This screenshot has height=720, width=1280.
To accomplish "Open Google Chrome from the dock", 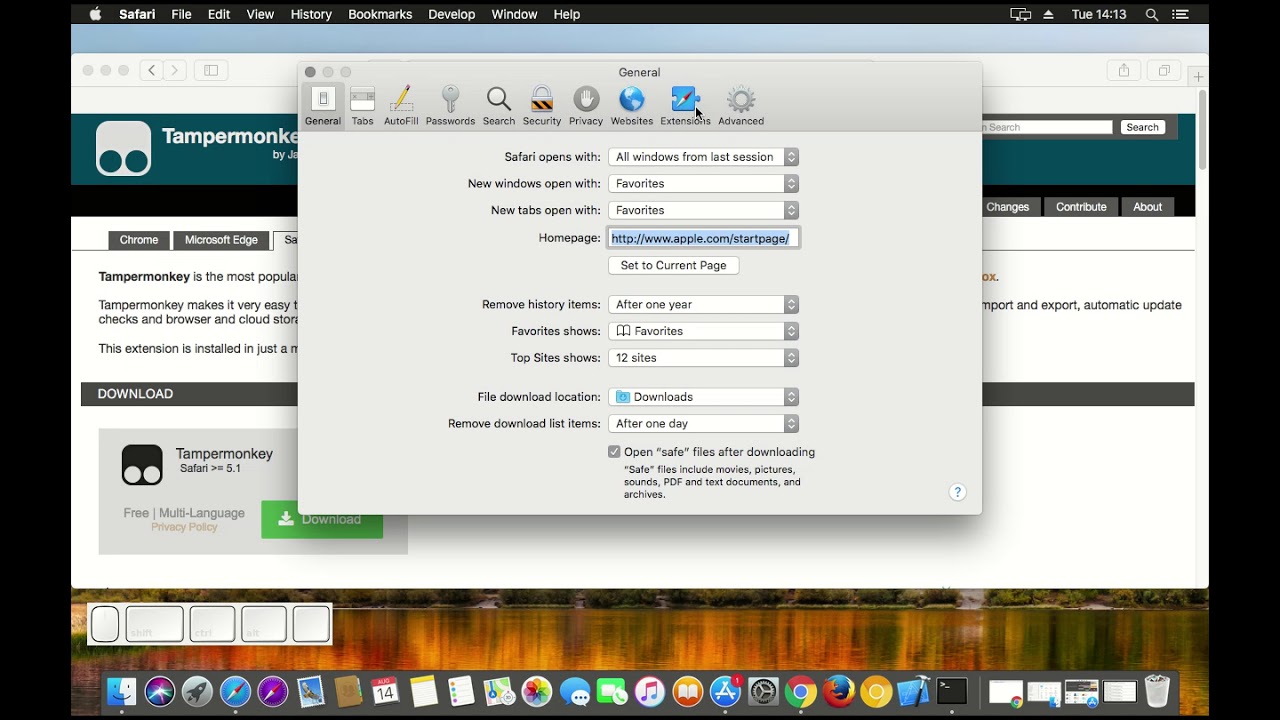I will [801, 691].
